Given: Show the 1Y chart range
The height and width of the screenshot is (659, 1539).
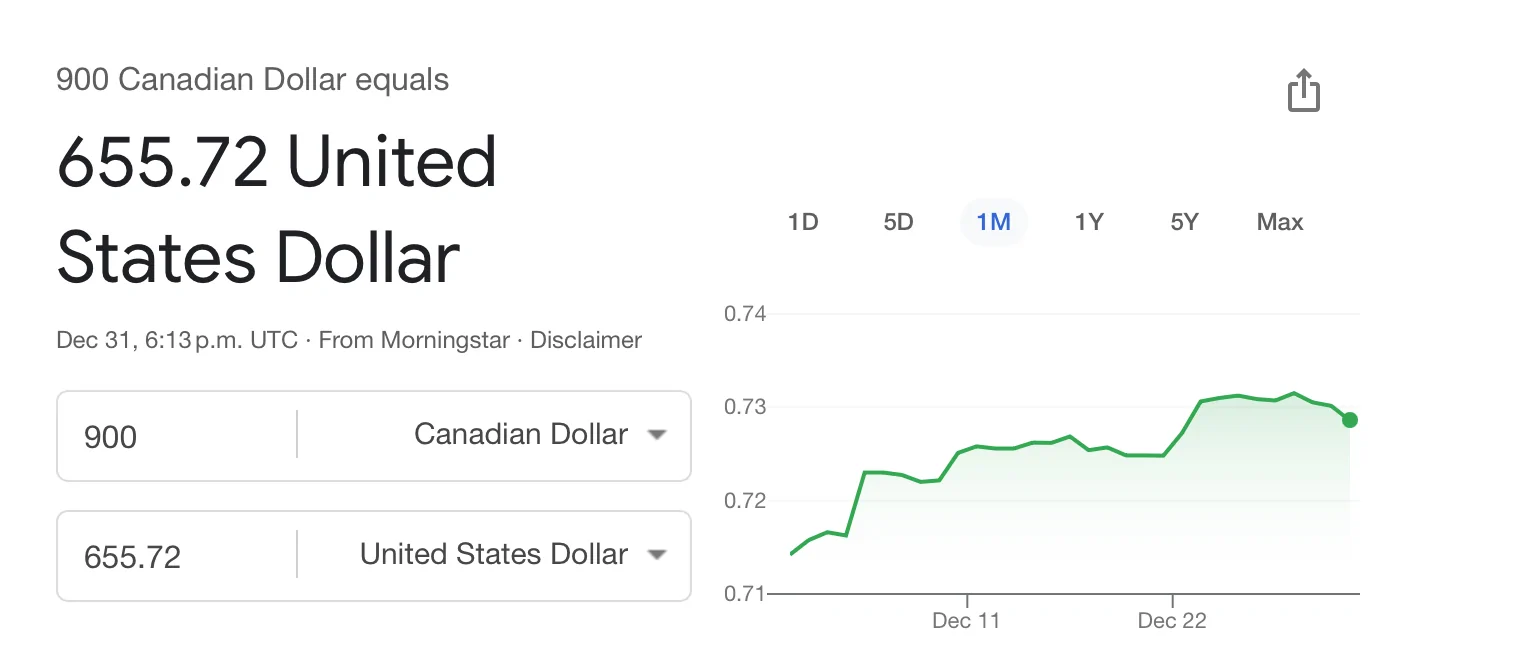Looking at the screenshot, I should [1088, 222].
